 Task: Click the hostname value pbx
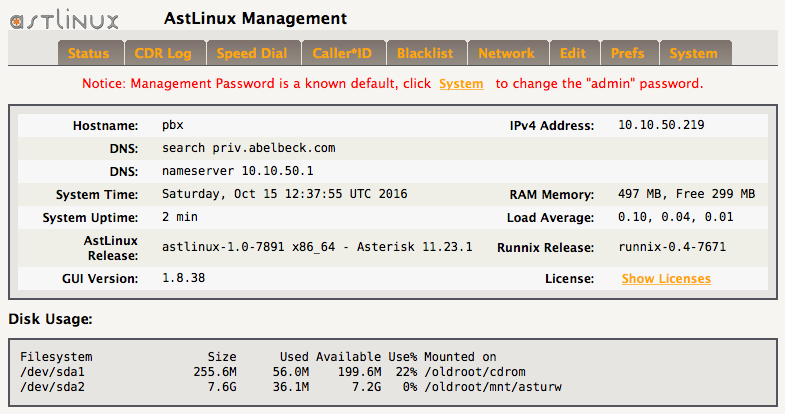click(x=173, y=125)
